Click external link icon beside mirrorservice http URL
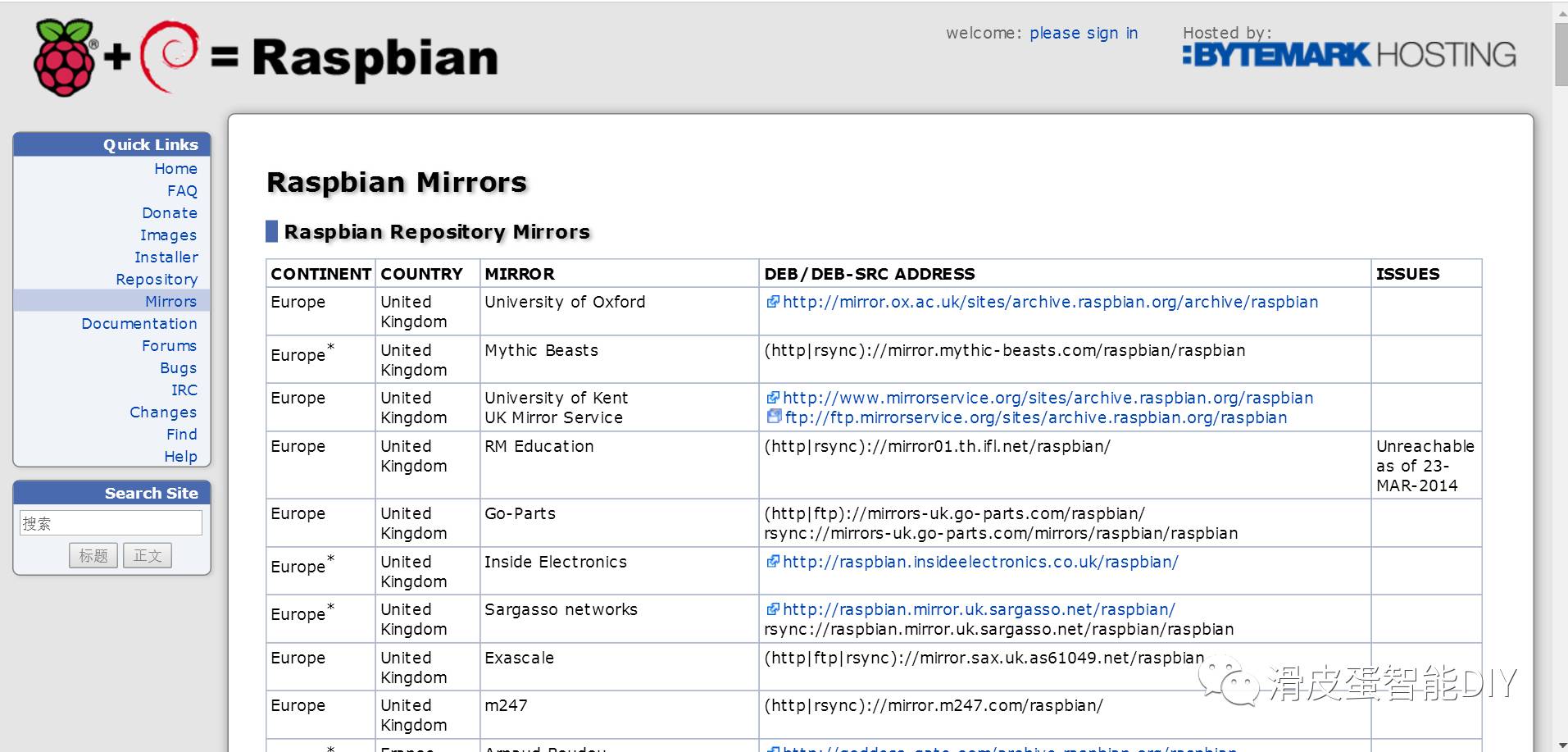This screenshot has width=1568, height=752. [772, 398]
